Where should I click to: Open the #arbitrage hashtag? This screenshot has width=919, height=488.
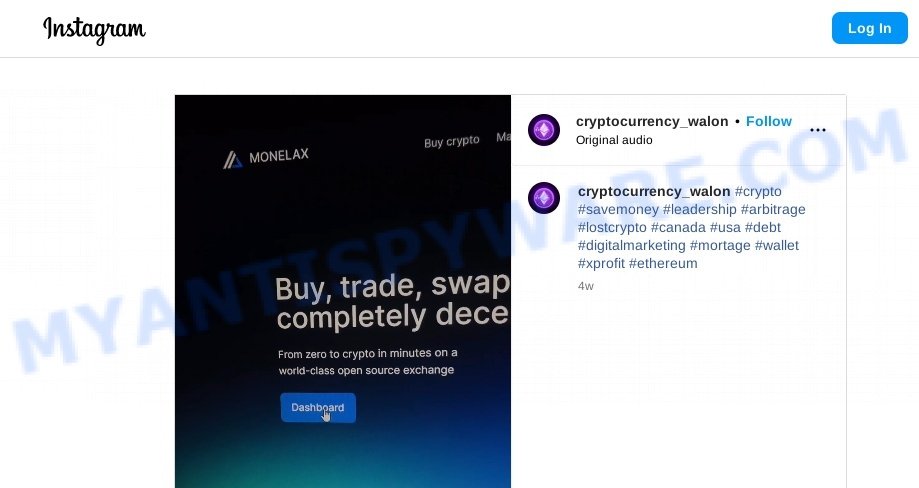773,210
